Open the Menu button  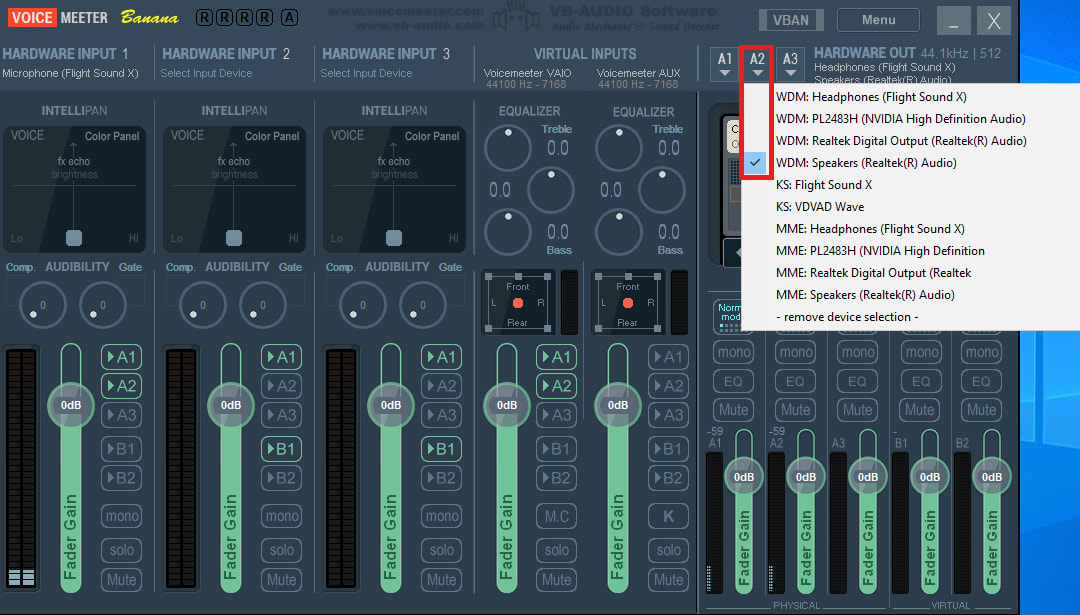click(x=878, y=20)
